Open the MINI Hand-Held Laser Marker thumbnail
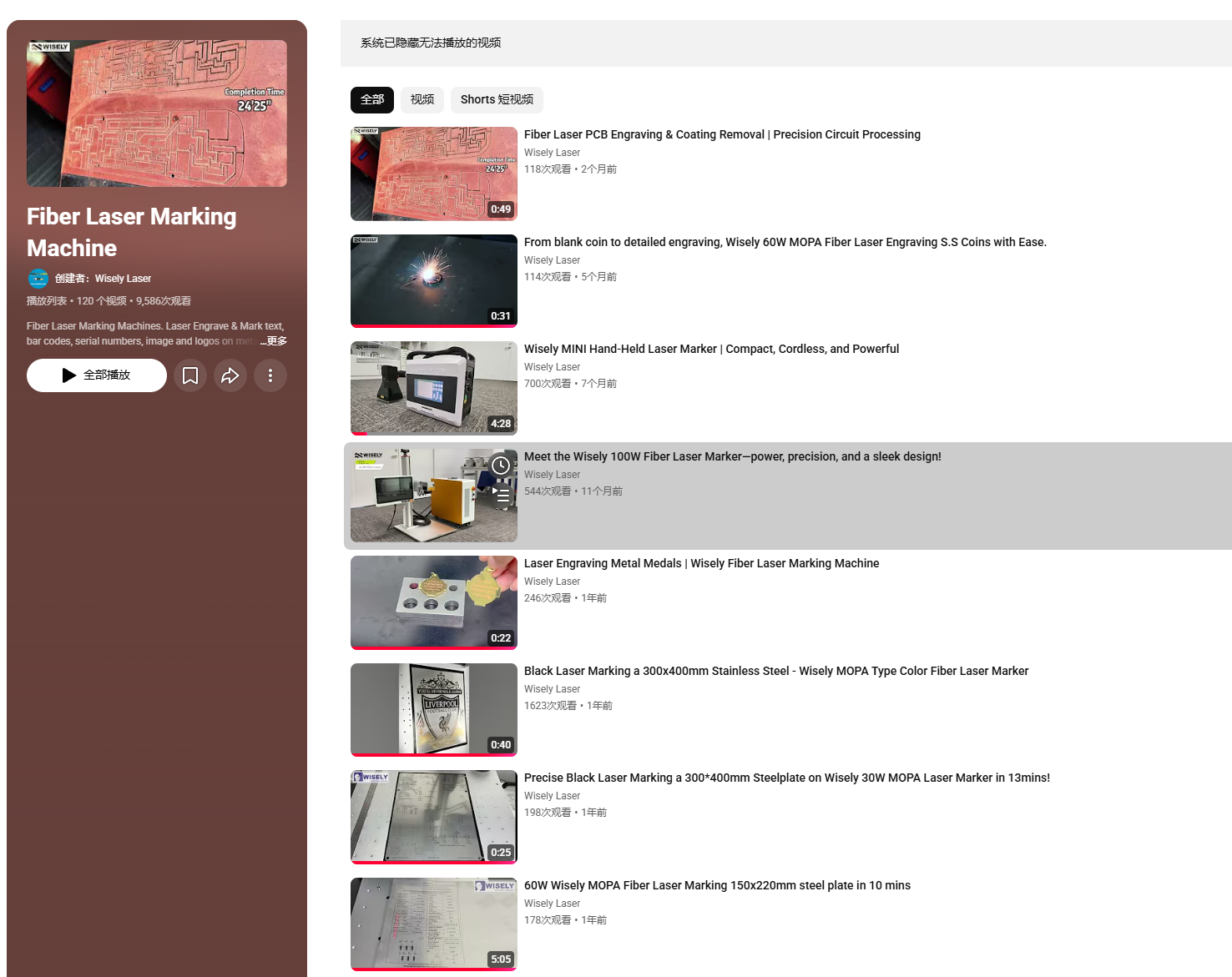 (434, 388)
